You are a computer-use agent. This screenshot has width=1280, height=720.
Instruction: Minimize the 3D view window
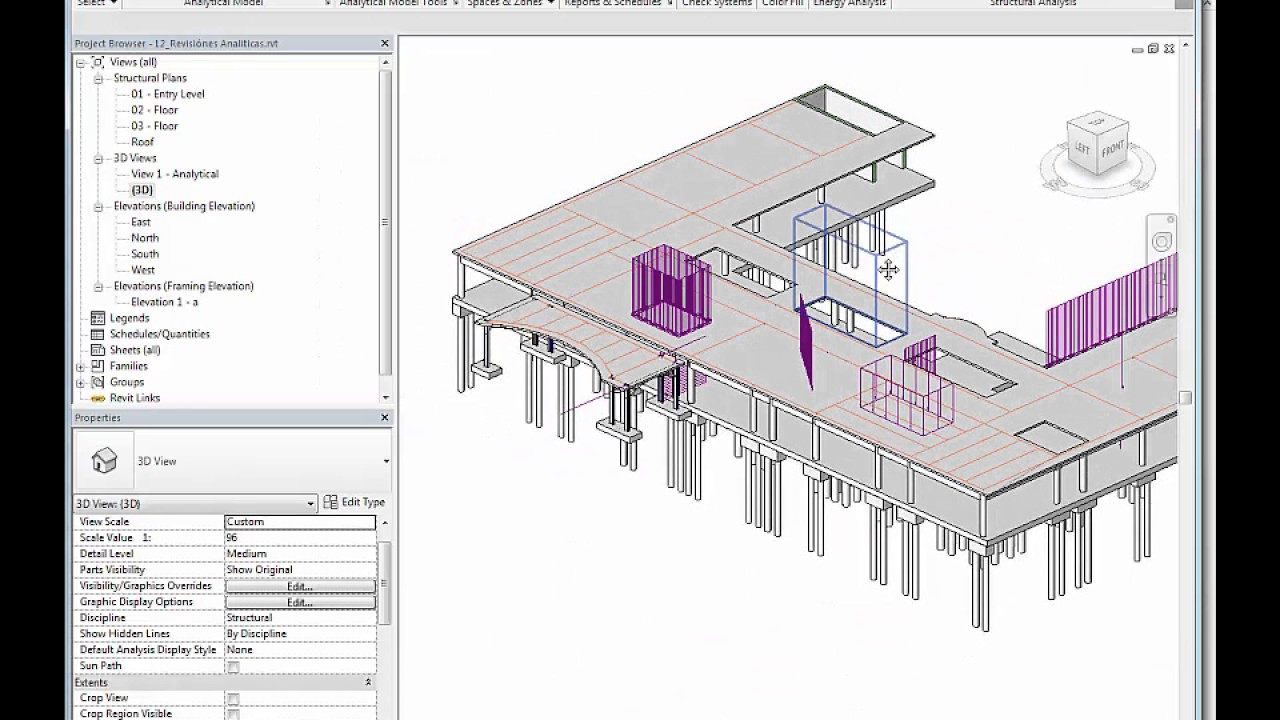pos(1138,49)
